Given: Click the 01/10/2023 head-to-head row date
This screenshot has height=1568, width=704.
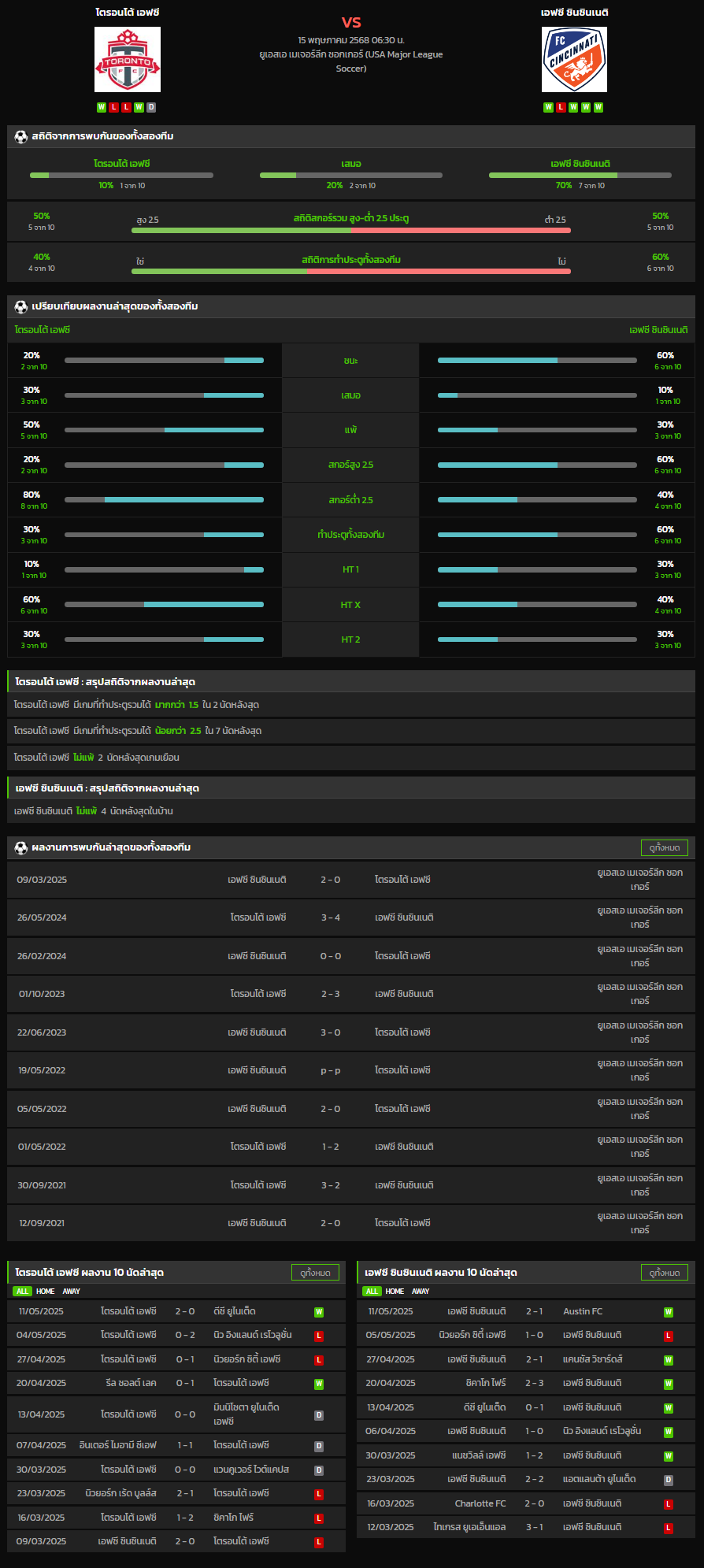Looking at the screenshot, I should [x=42, y=994].
